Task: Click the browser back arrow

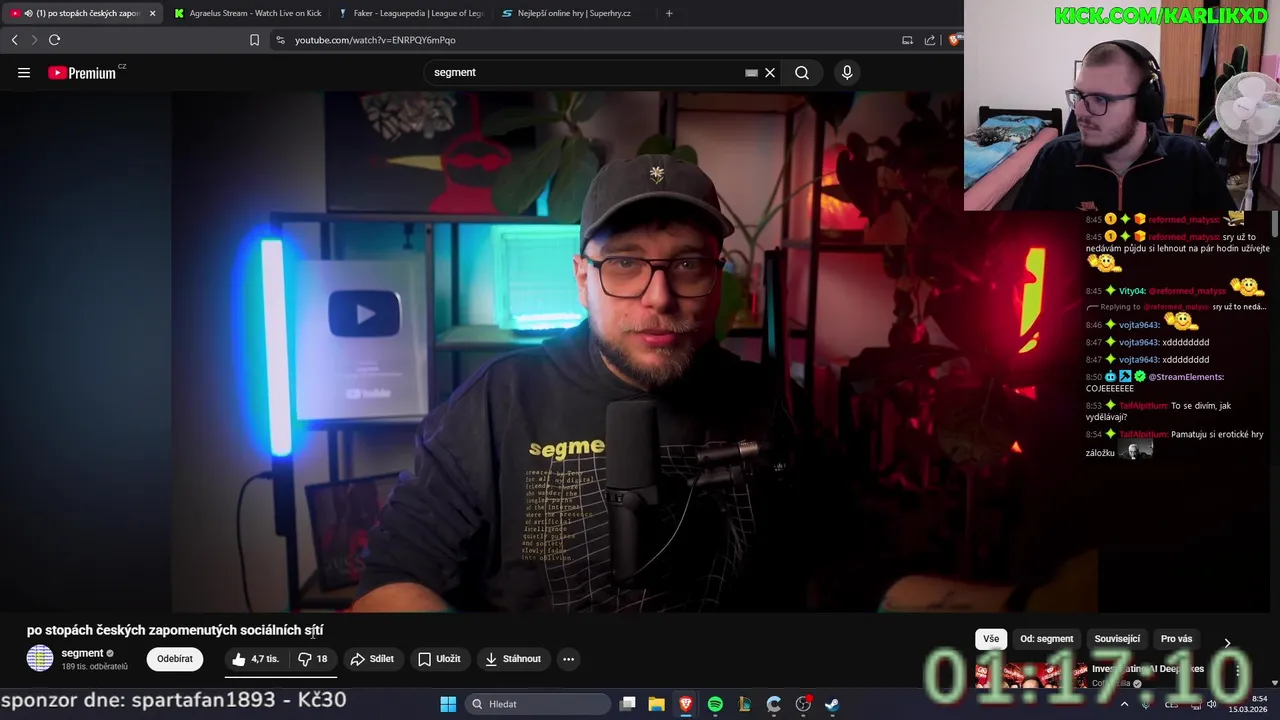Action: click(x=14, y=40)
